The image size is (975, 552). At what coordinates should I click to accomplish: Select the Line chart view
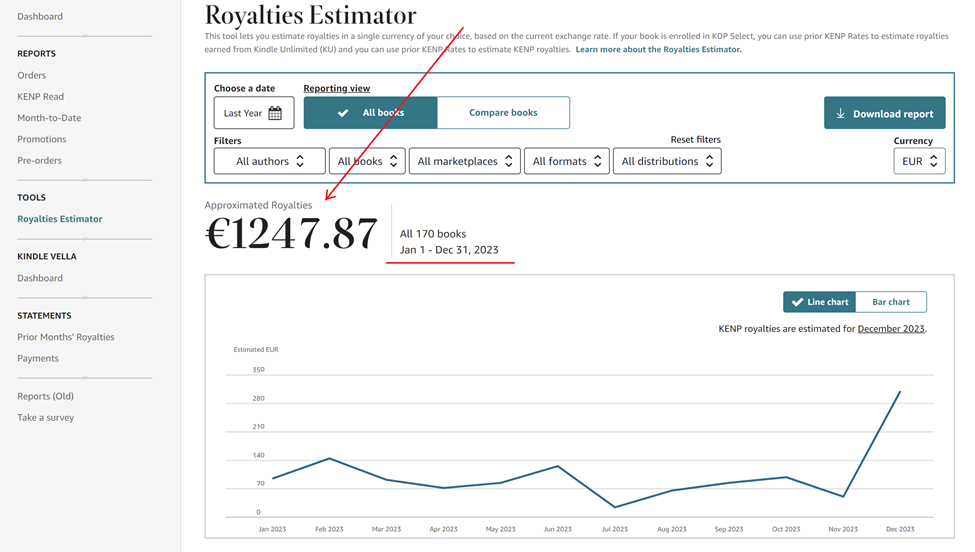(819, 302)
